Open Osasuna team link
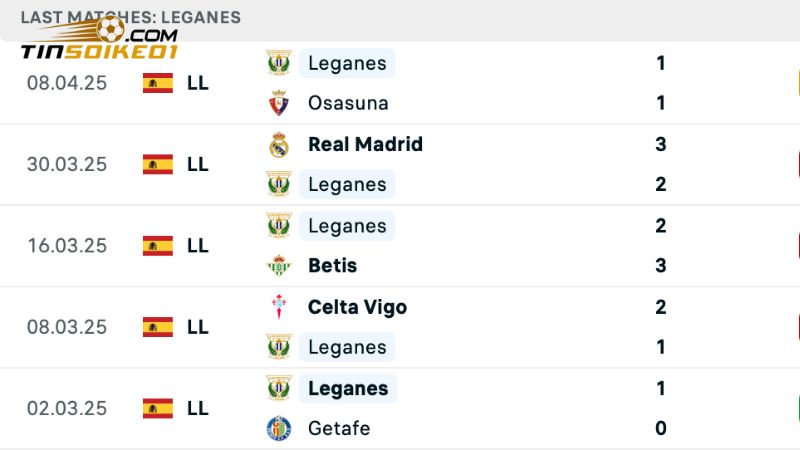Screen dimensions: 800x450 tap(348, 103)
